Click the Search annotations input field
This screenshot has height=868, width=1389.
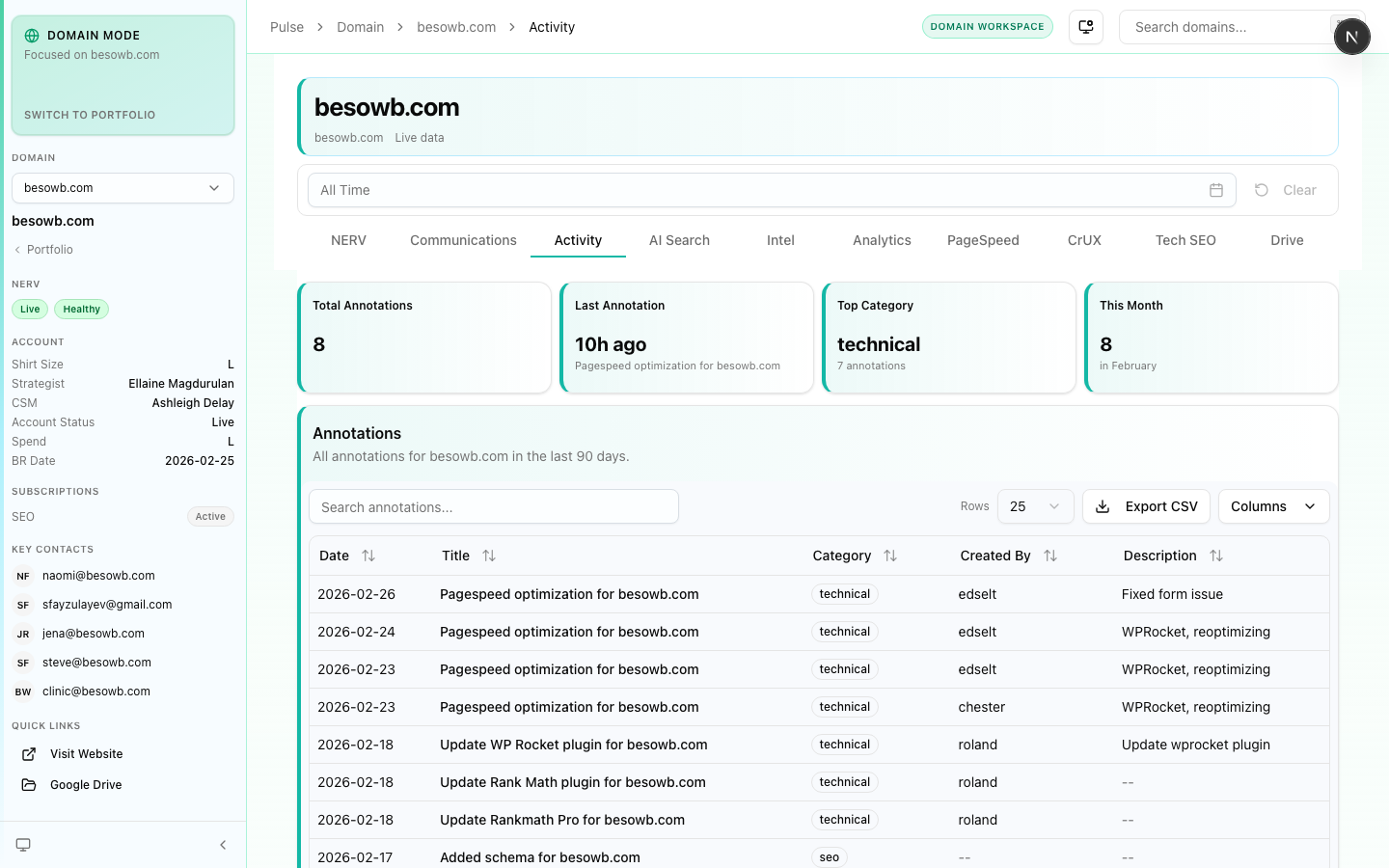click(493, 507)
